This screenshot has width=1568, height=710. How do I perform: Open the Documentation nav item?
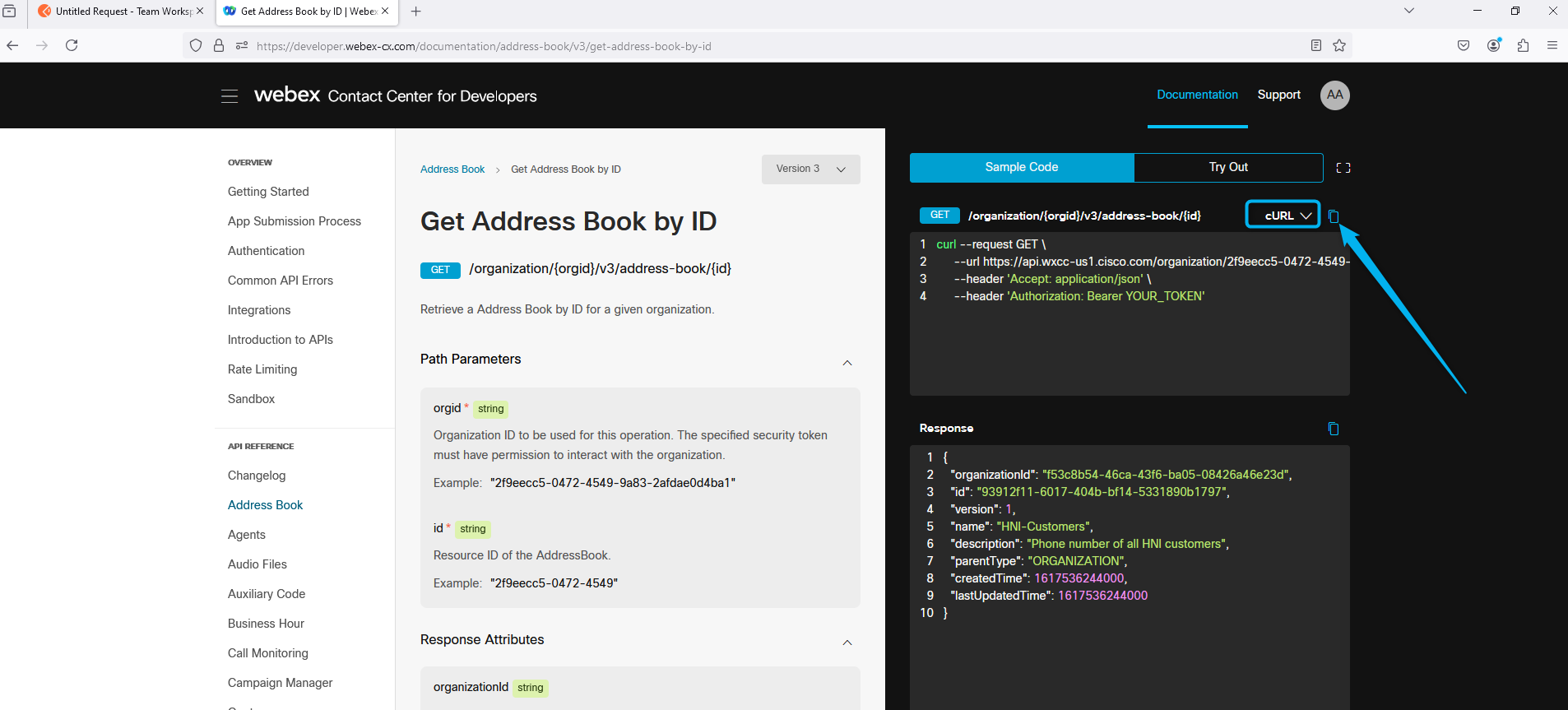(x=1197, y=95)
